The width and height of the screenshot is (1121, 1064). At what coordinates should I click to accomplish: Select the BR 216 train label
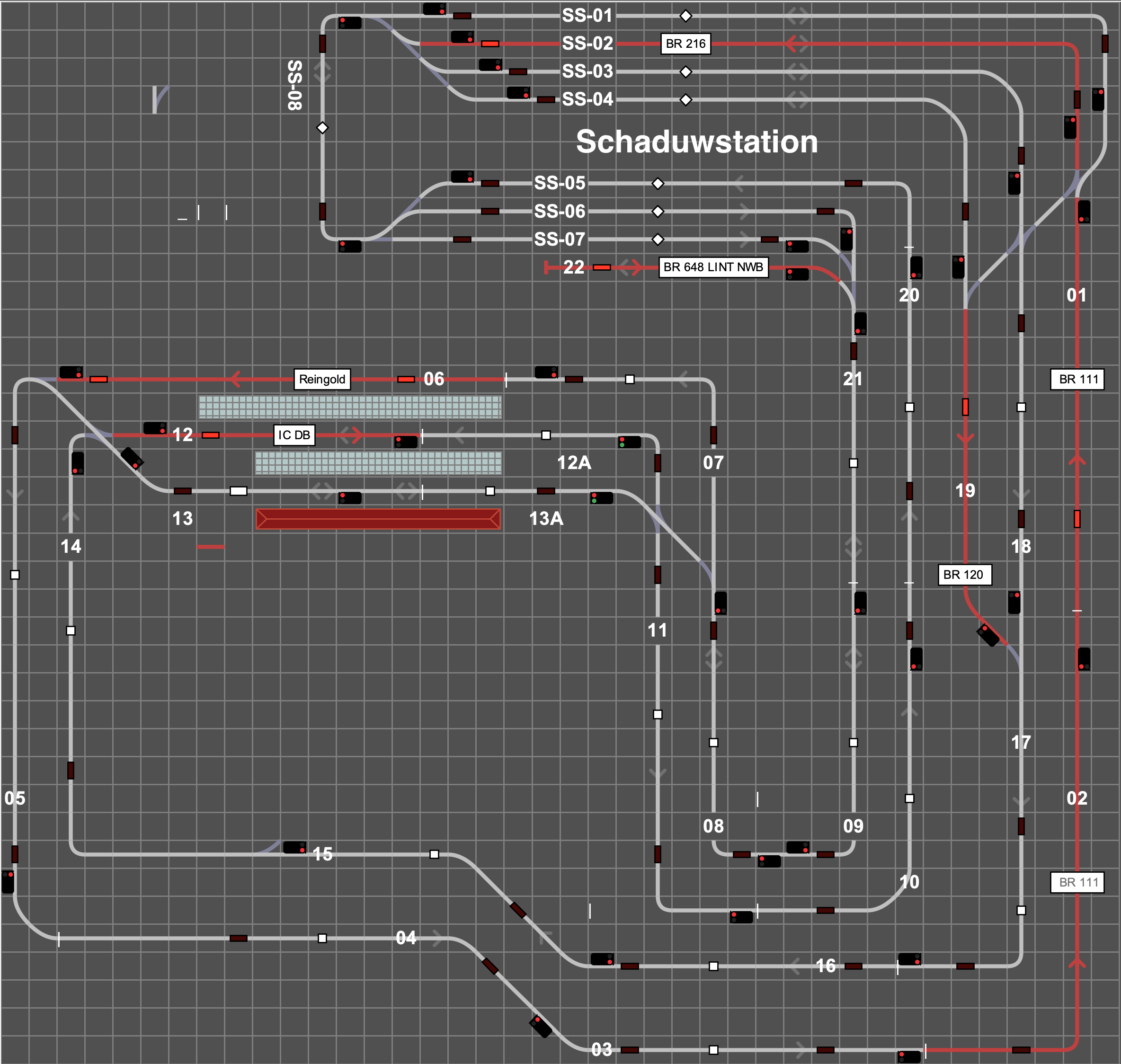[x=685, y=44]
